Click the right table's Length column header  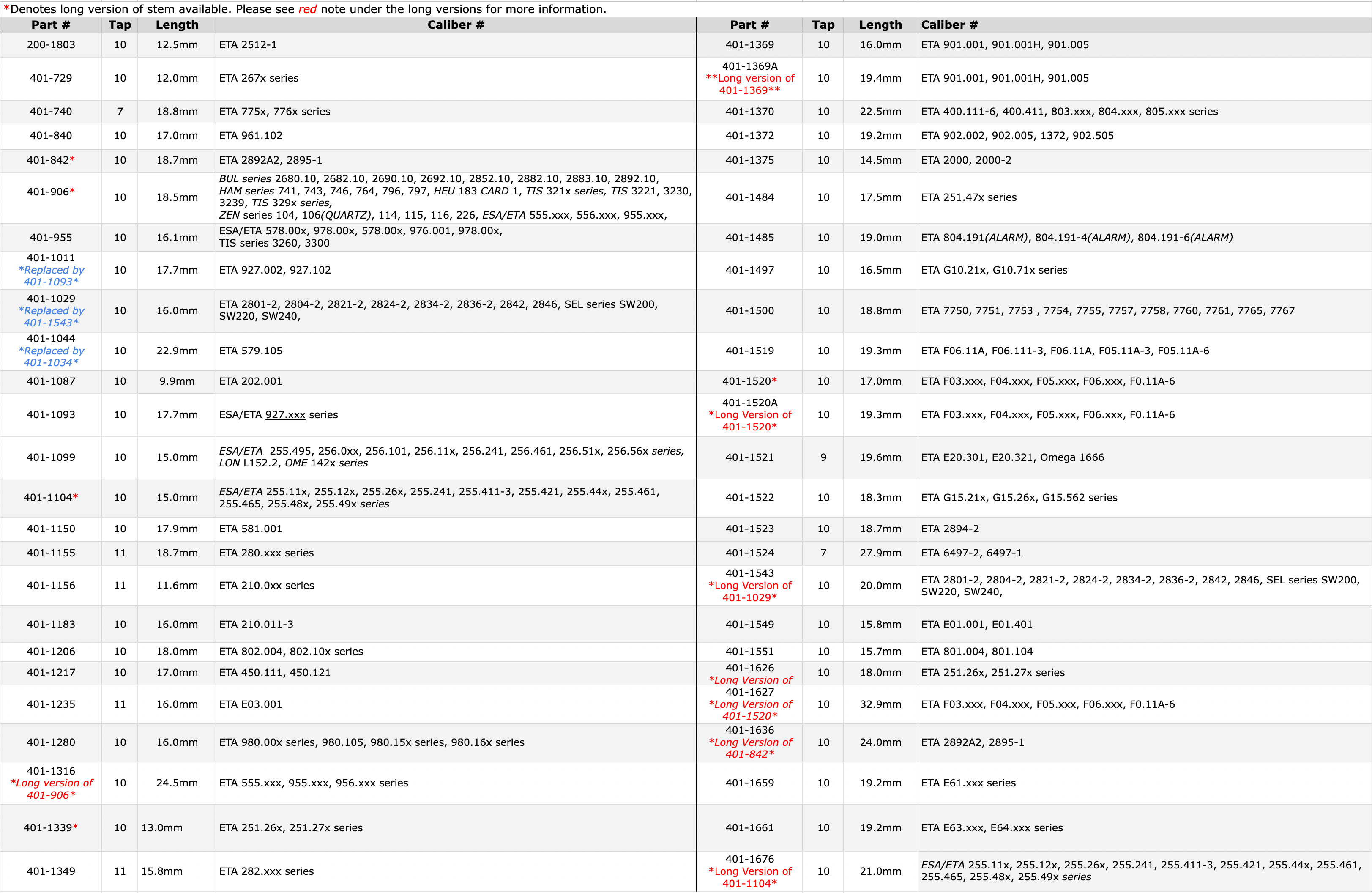[880, 25]
